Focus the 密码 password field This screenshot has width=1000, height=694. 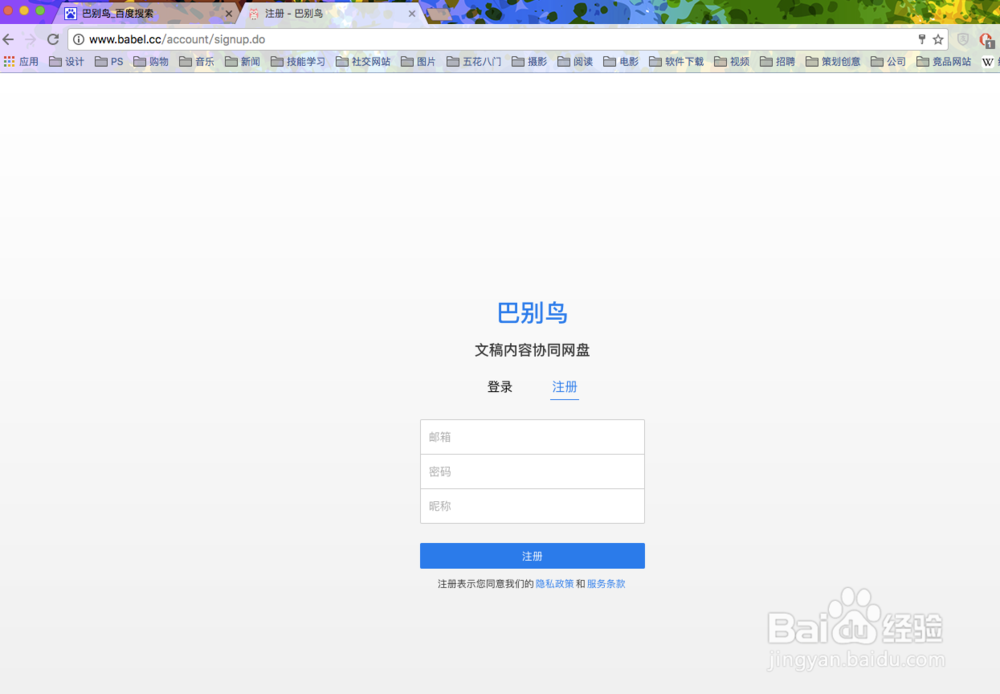pyautogui.click(x=533, y=471)
